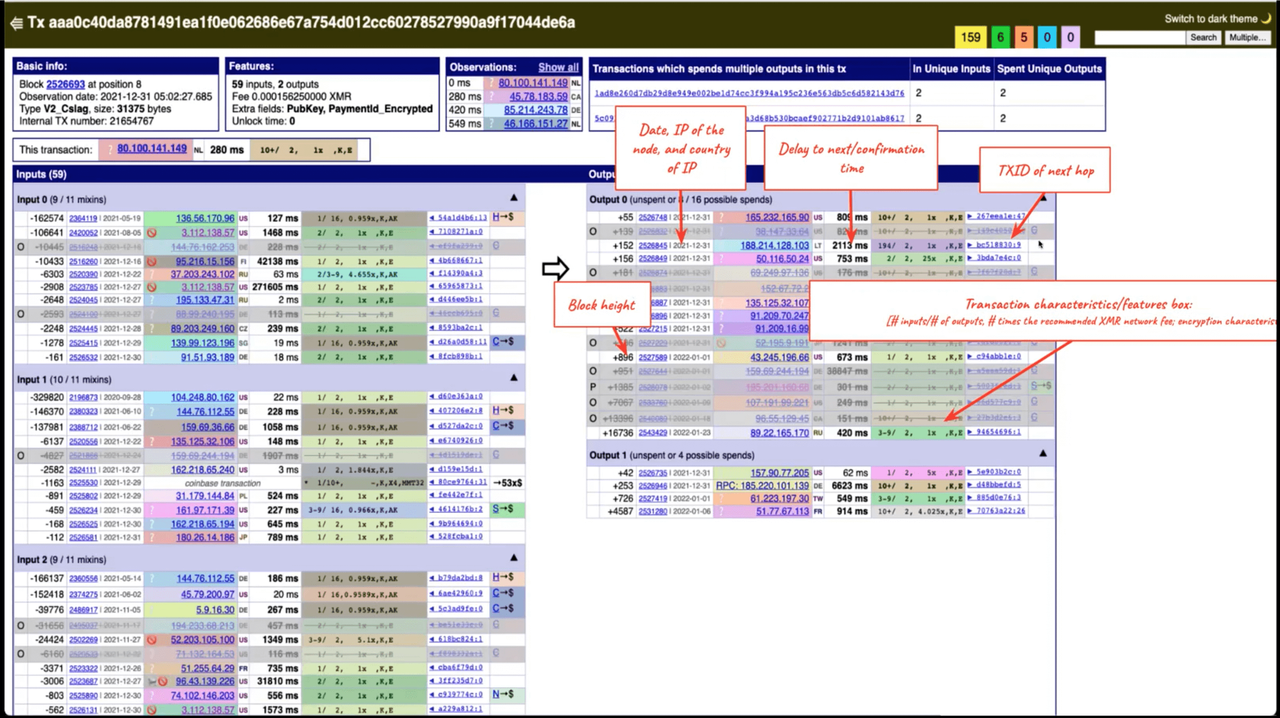Click the yellow 159 counter badge
The height and width of the screenshot is (718, 1280).
(970, 37)
